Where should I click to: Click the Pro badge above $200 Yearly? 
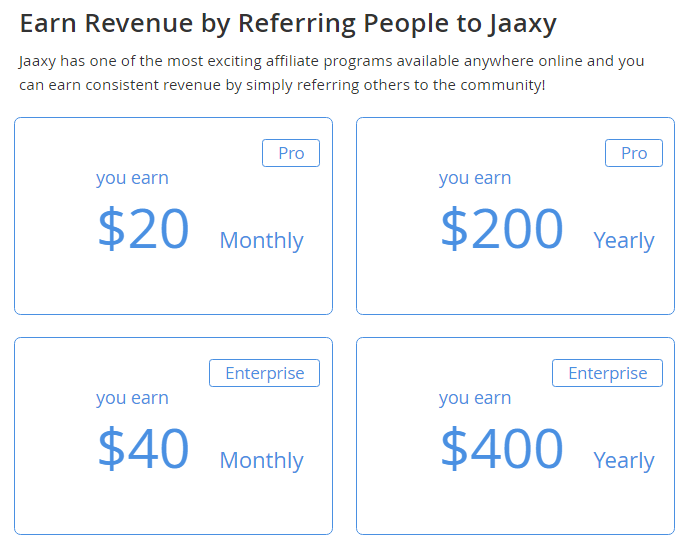[x=634, y=153]
